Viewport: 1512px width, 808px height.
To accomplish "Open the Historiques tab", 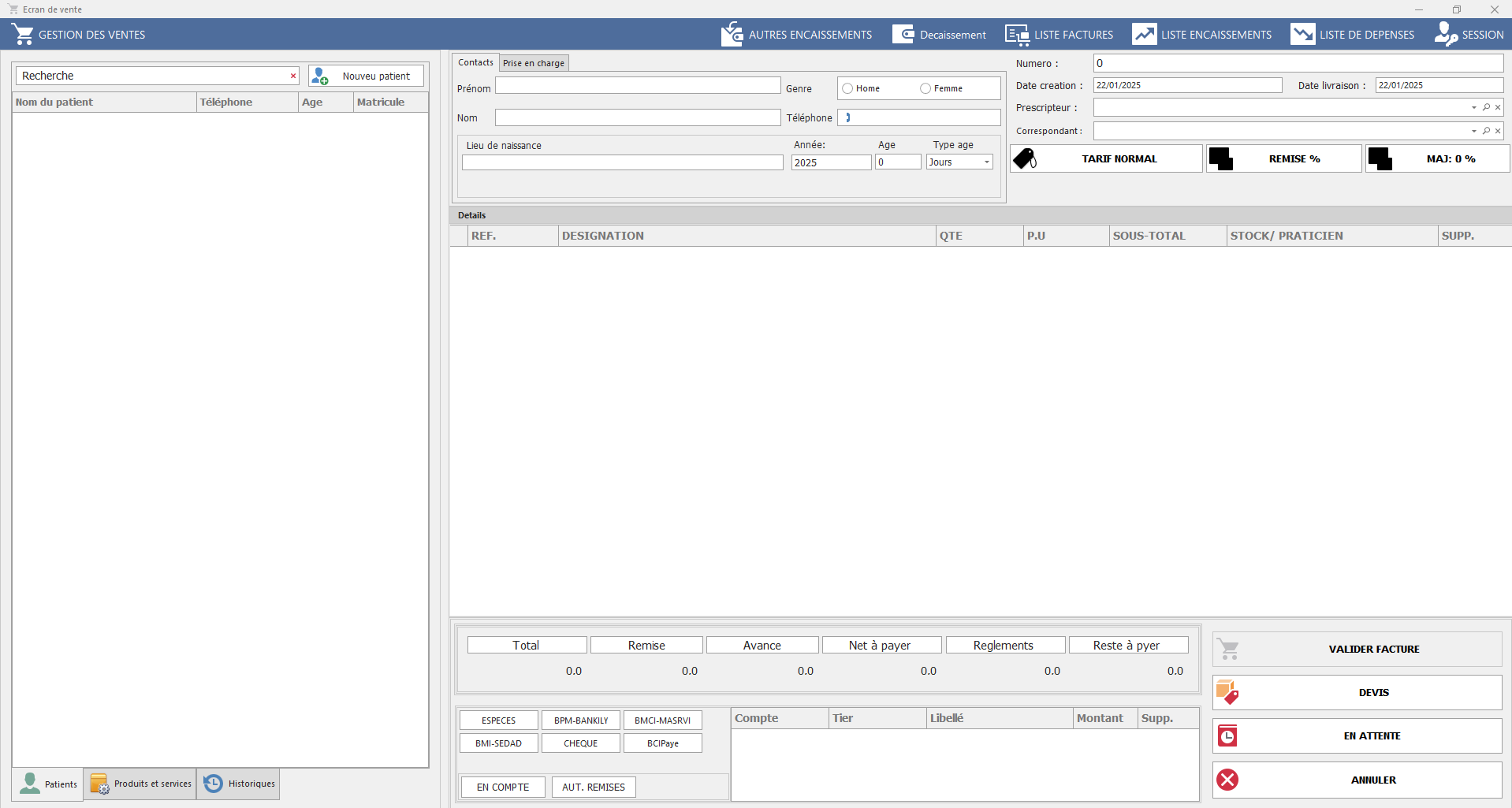I will (239, 784).
